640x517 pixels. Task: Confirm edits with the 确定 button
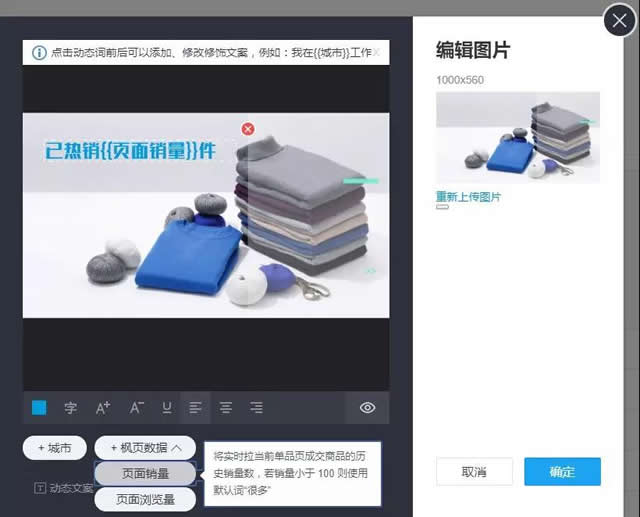(x=562, y=472)
